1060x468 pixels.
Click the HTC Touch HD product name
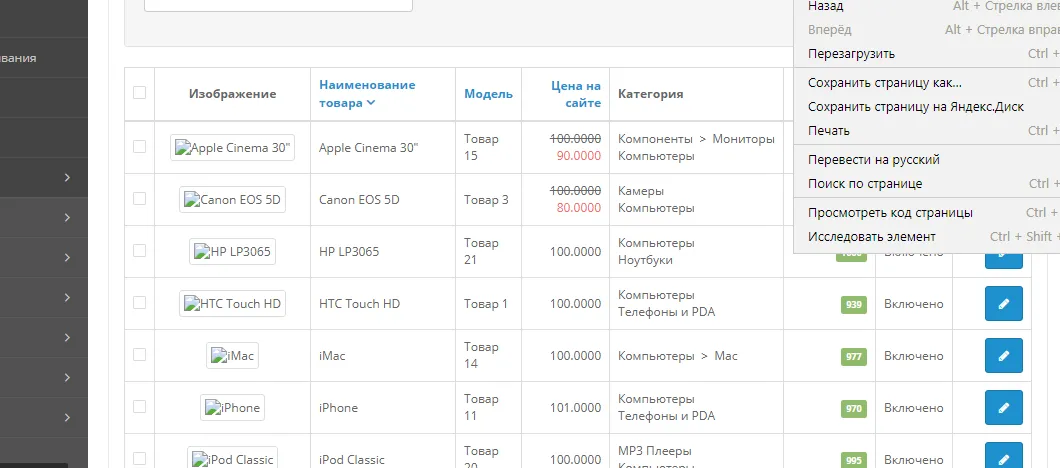tap(360, 304)
